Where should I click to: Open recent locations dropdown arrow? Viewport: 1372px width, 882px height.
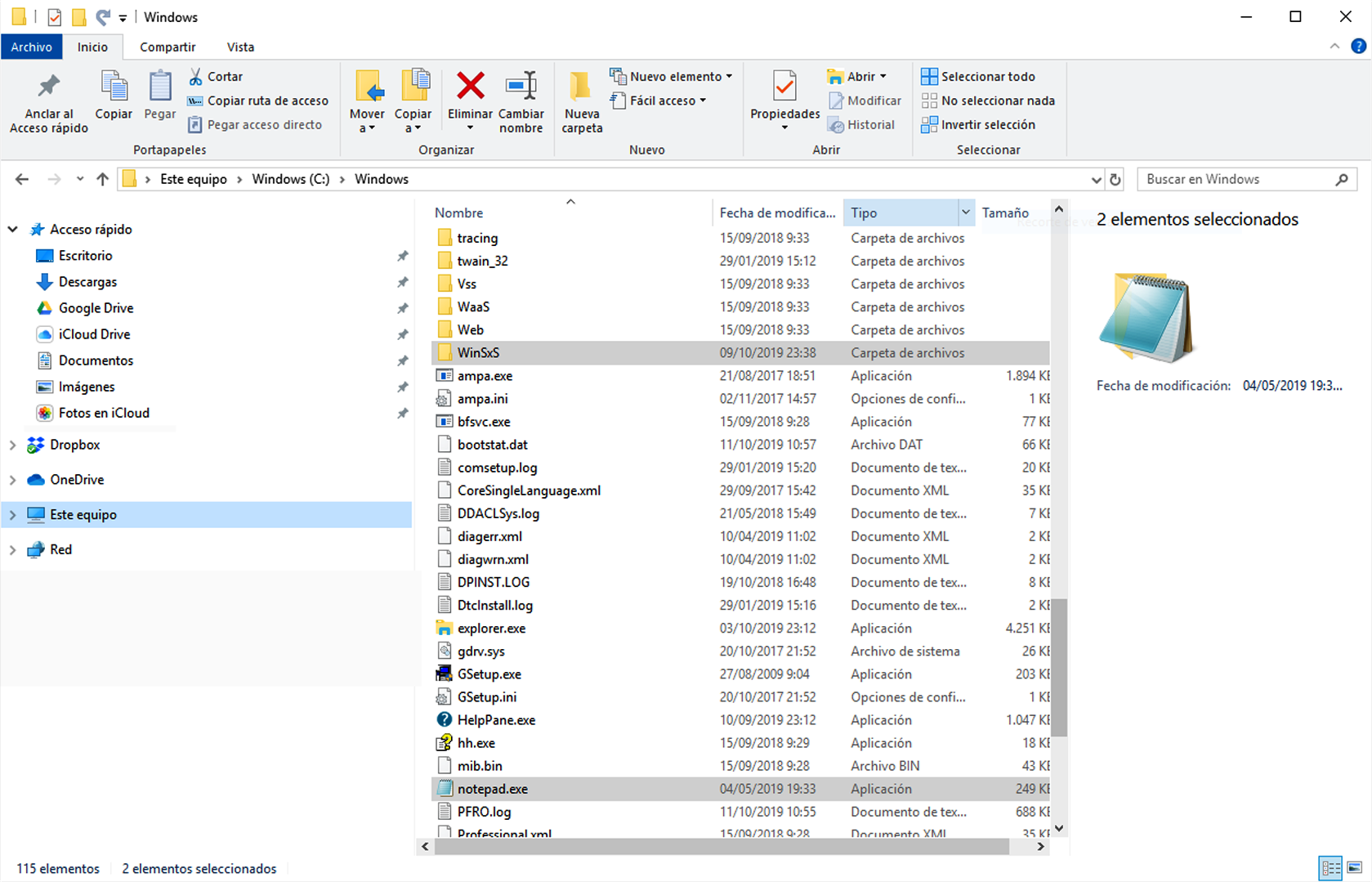pyautogui.click(x=79, y=179)
